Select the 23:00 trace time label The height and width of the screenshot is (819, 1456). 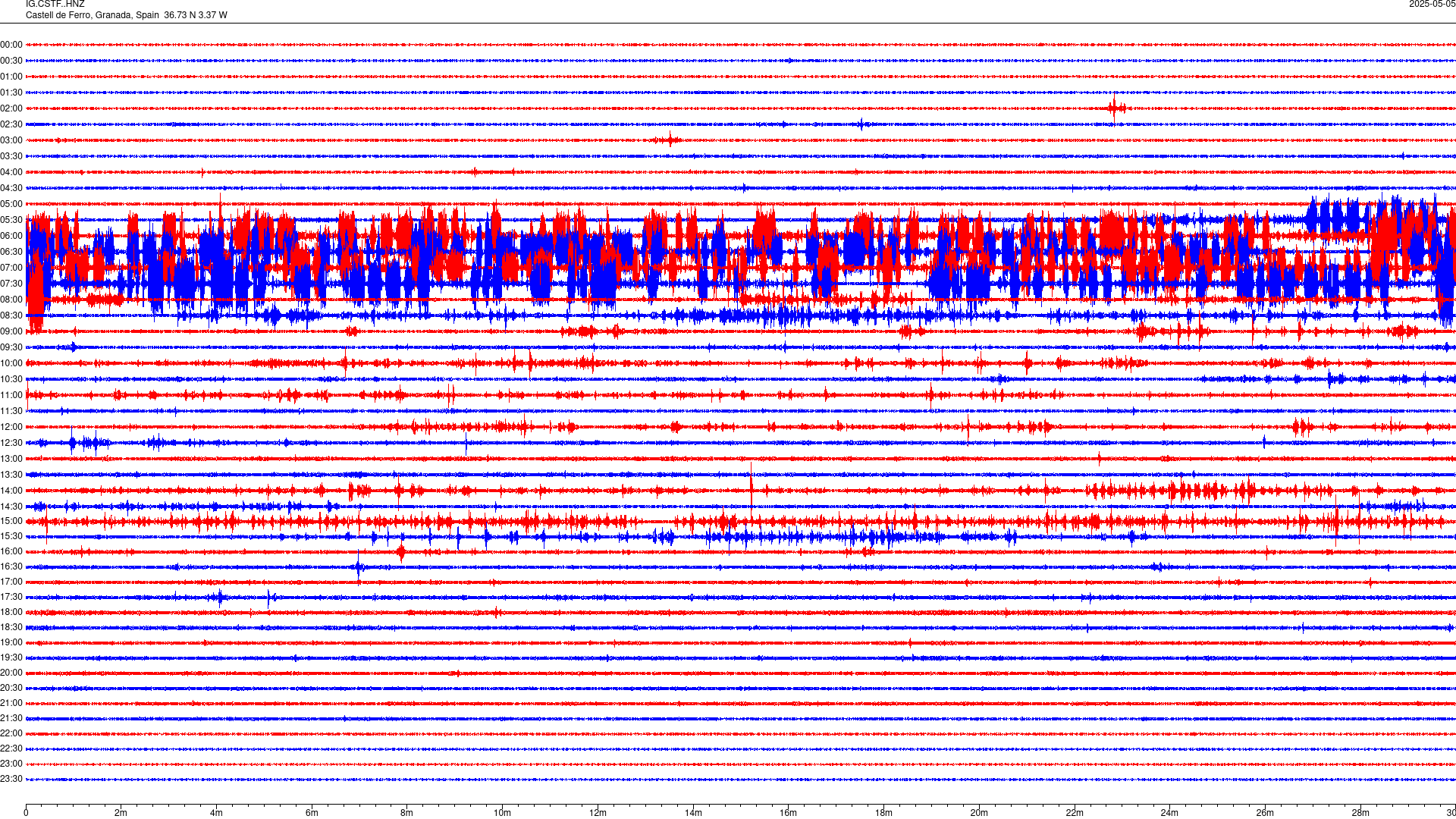[11, 764]
